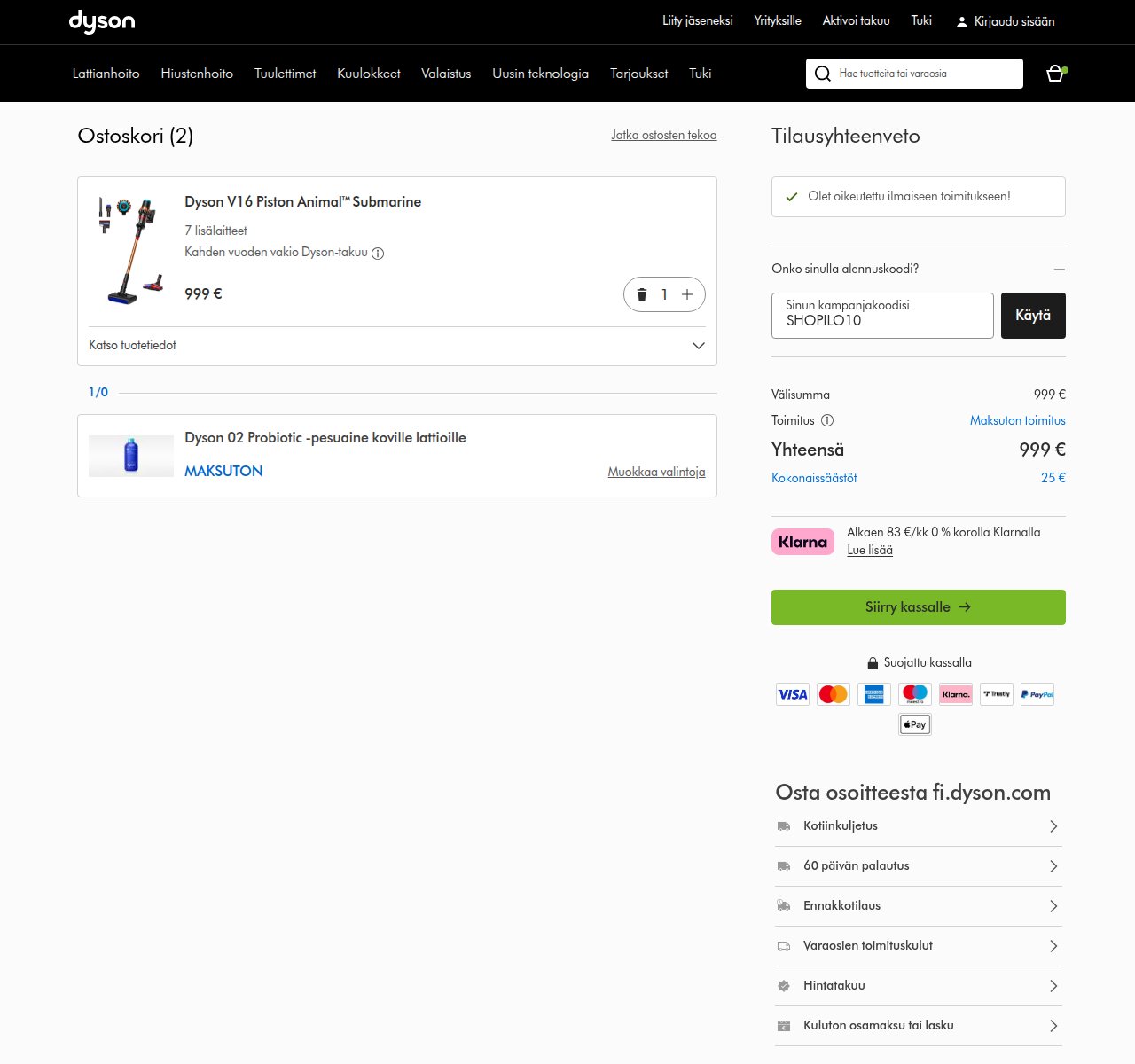Collapse the discount code section
The width and height of the screenshot is (1135, 1064).
point(1060,269)
